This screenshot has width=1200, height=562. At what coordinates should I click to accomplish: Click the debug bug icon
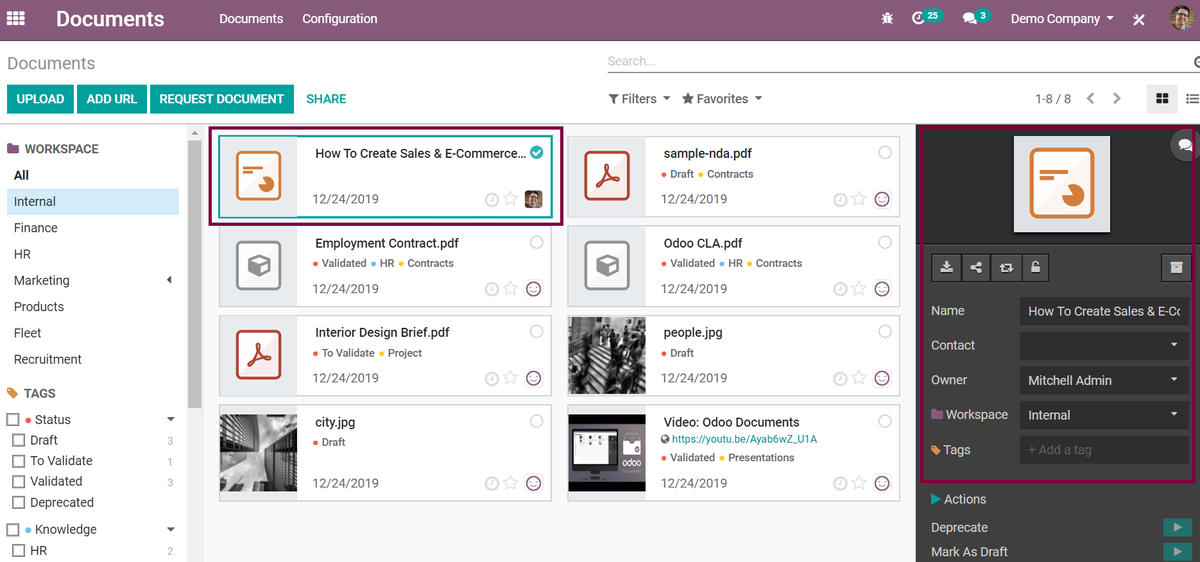pos(887,19)
